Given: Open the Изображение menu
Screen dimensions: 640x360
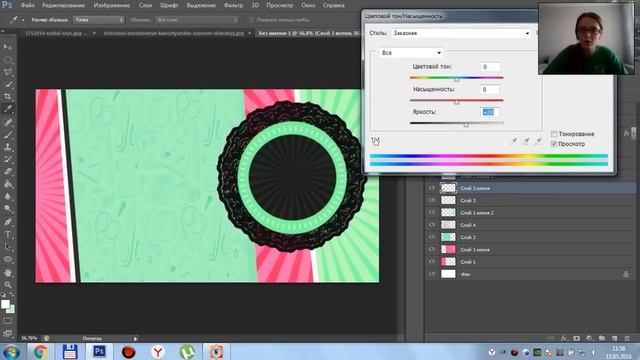Looking at the screenshot, I should [x=111, y=5].
